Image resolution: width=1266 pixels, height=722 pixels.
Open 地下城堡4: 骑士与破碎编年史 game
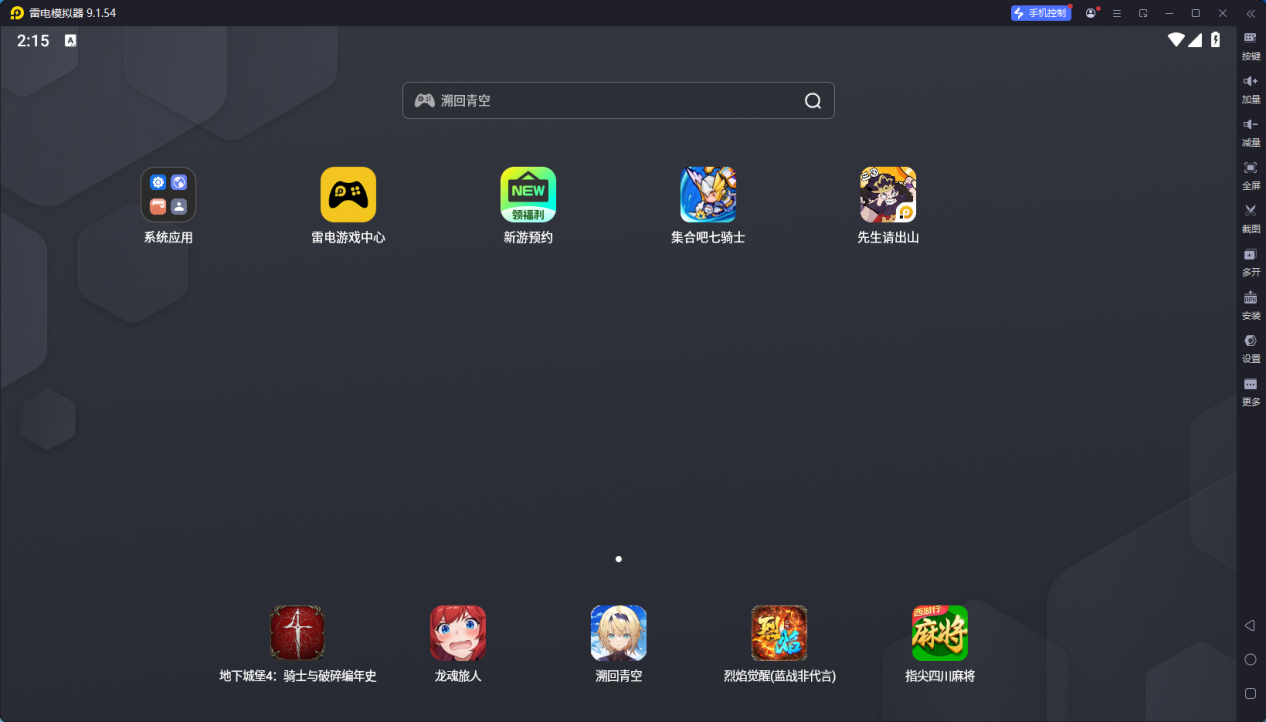298,633
